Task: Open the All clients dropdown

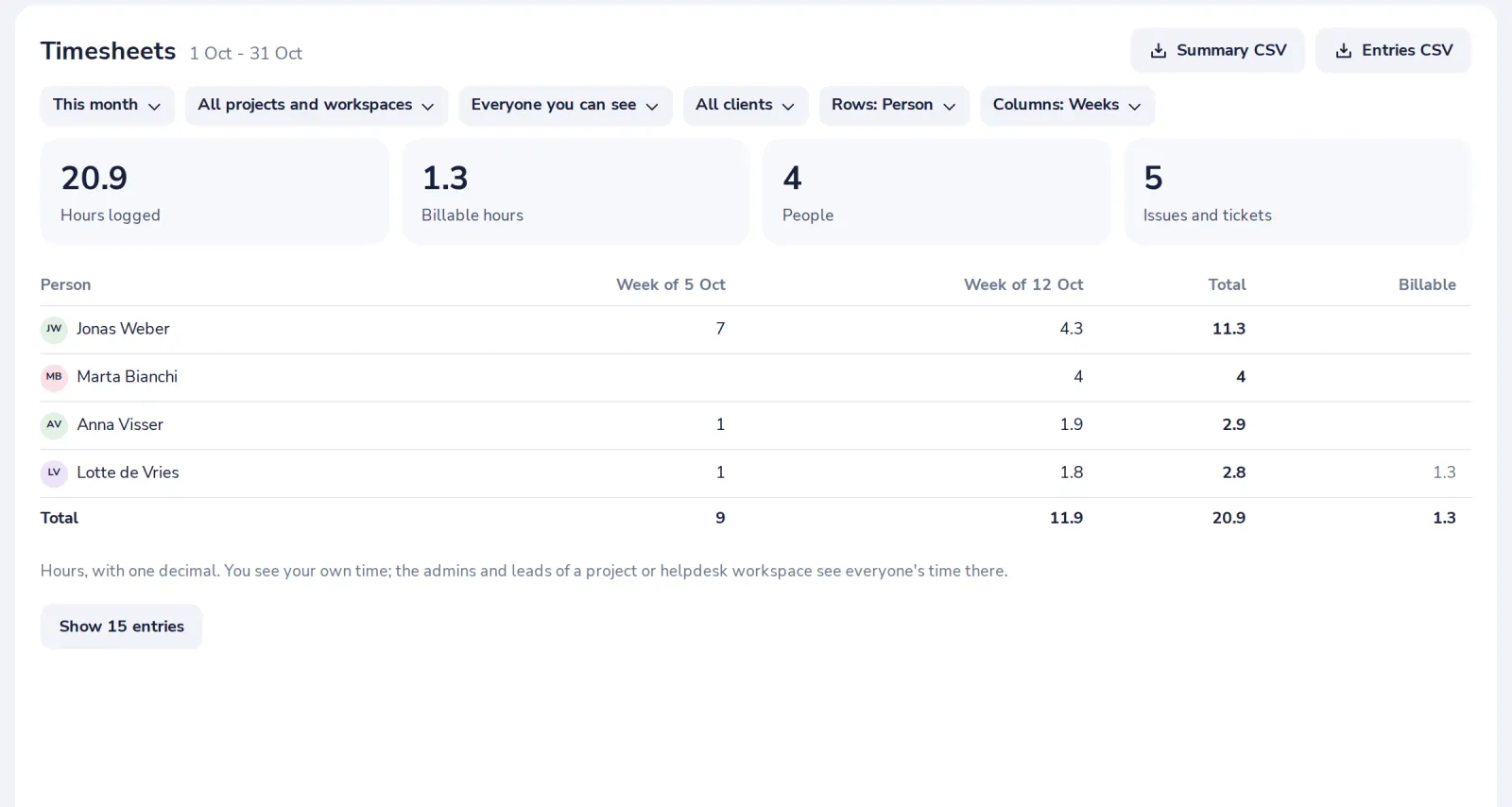Action: (x=746, y=105)
